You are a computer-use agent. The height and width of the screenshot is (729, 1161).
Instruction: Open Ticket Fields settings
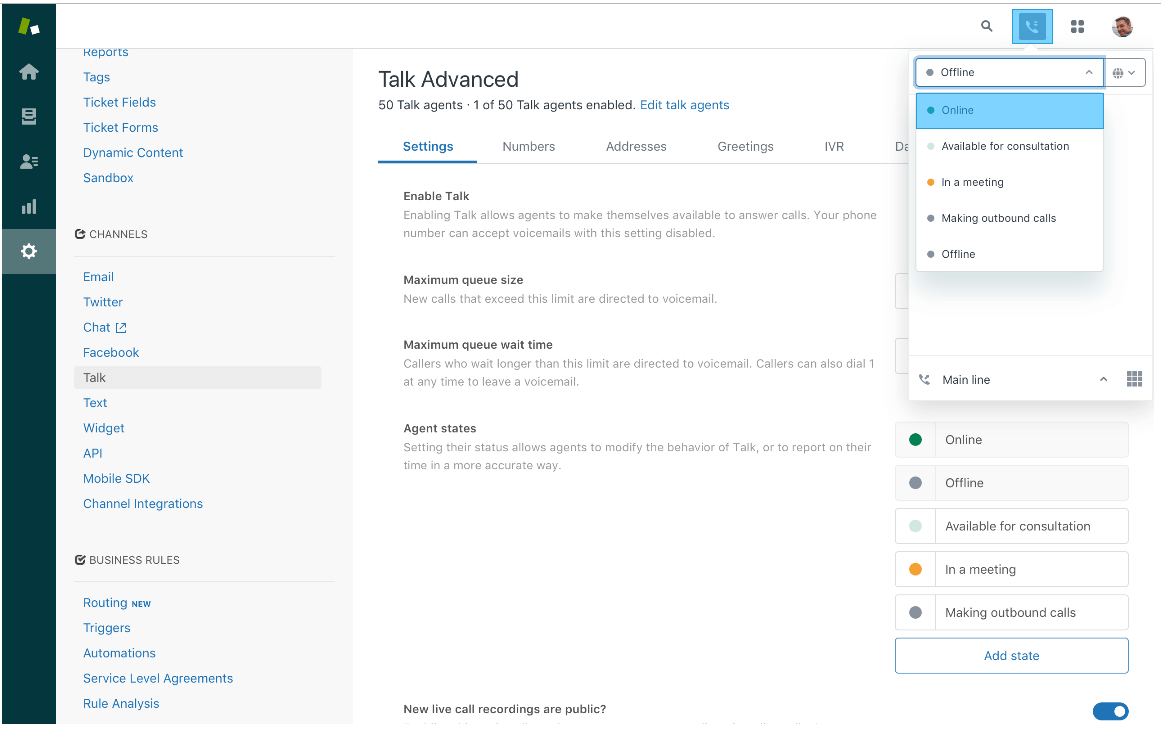(x=119, y=102)
